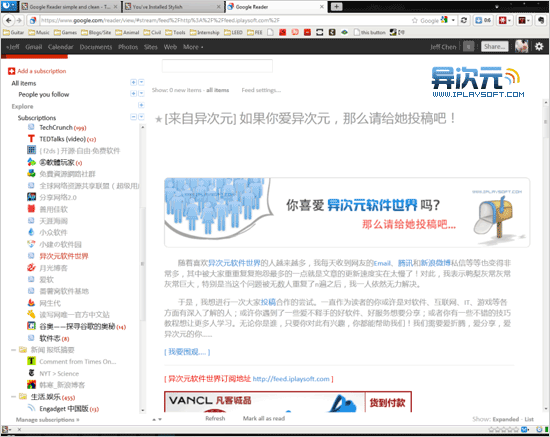Reload page with the refresh icon
Image resolution: width=550 pixels, height=437 pixels.
point(464,20)
